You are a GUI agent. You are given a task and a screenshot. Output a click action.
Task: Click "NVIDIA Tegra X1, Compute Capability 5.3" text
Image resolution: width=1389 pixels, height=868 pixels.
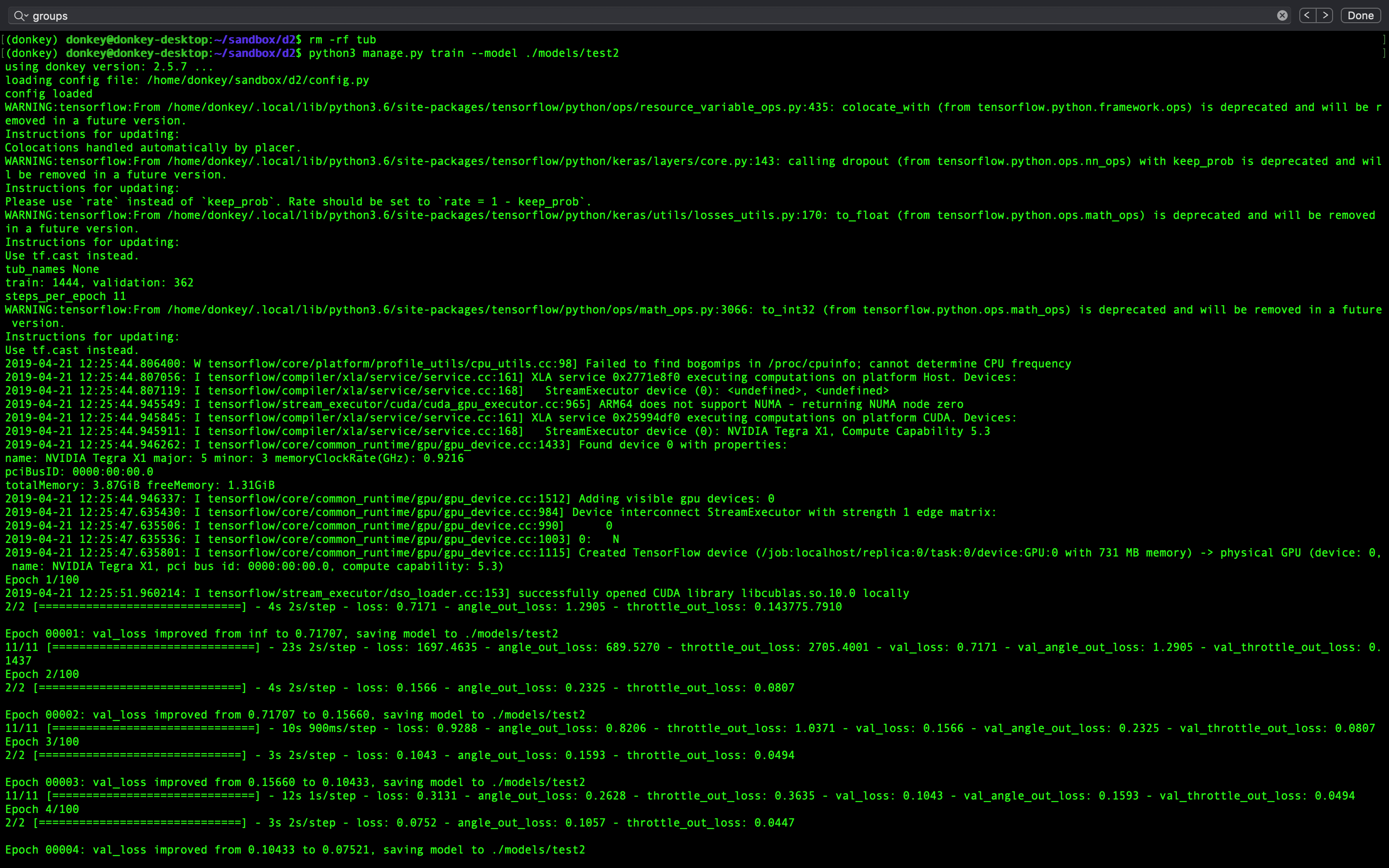(858, 431)
